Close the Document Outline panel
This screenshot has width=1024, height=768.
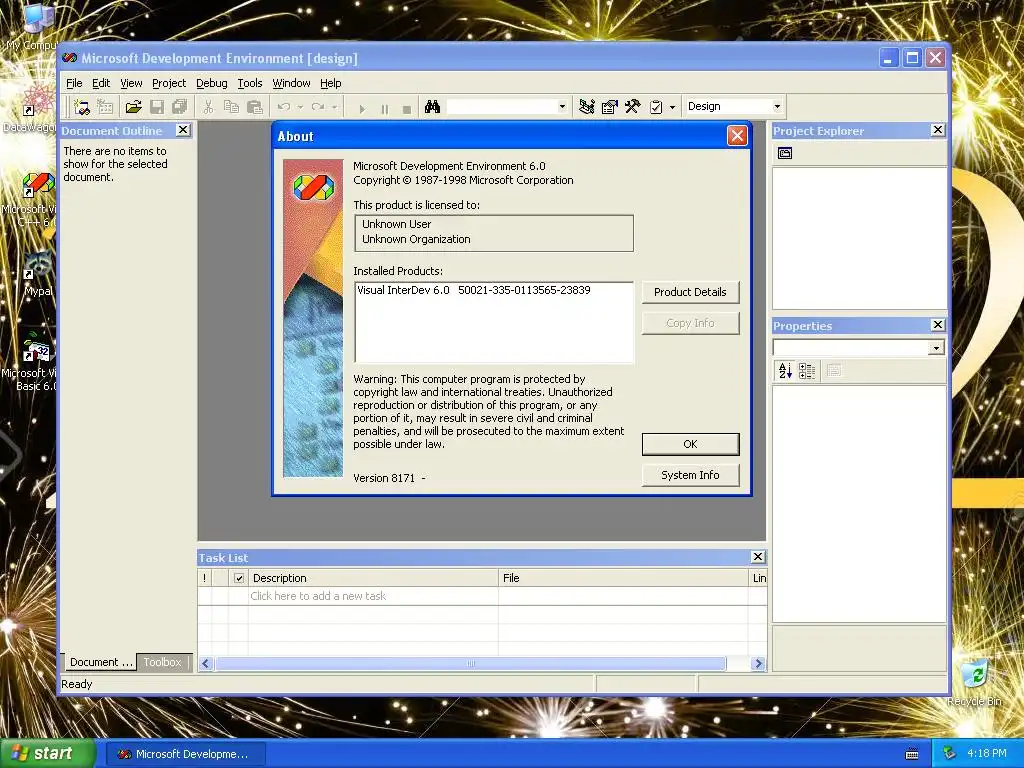tap(184, 130)
